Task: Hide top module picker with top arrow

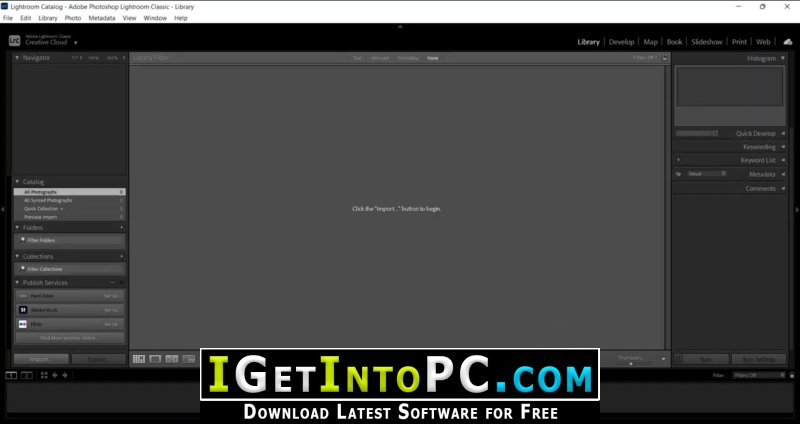Action: point(400,27)
